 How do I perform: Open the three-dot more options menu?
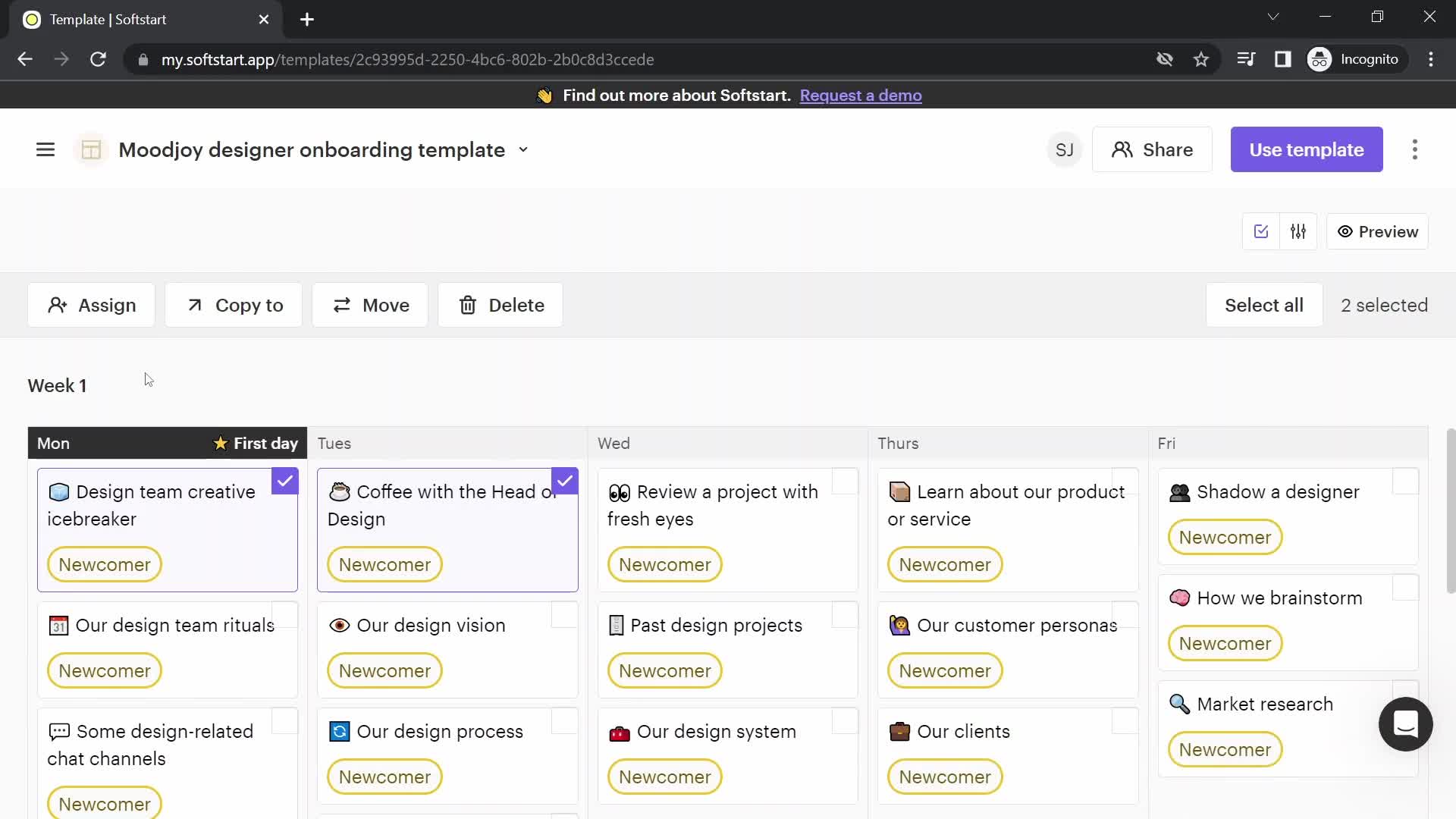coord(1415,149)
